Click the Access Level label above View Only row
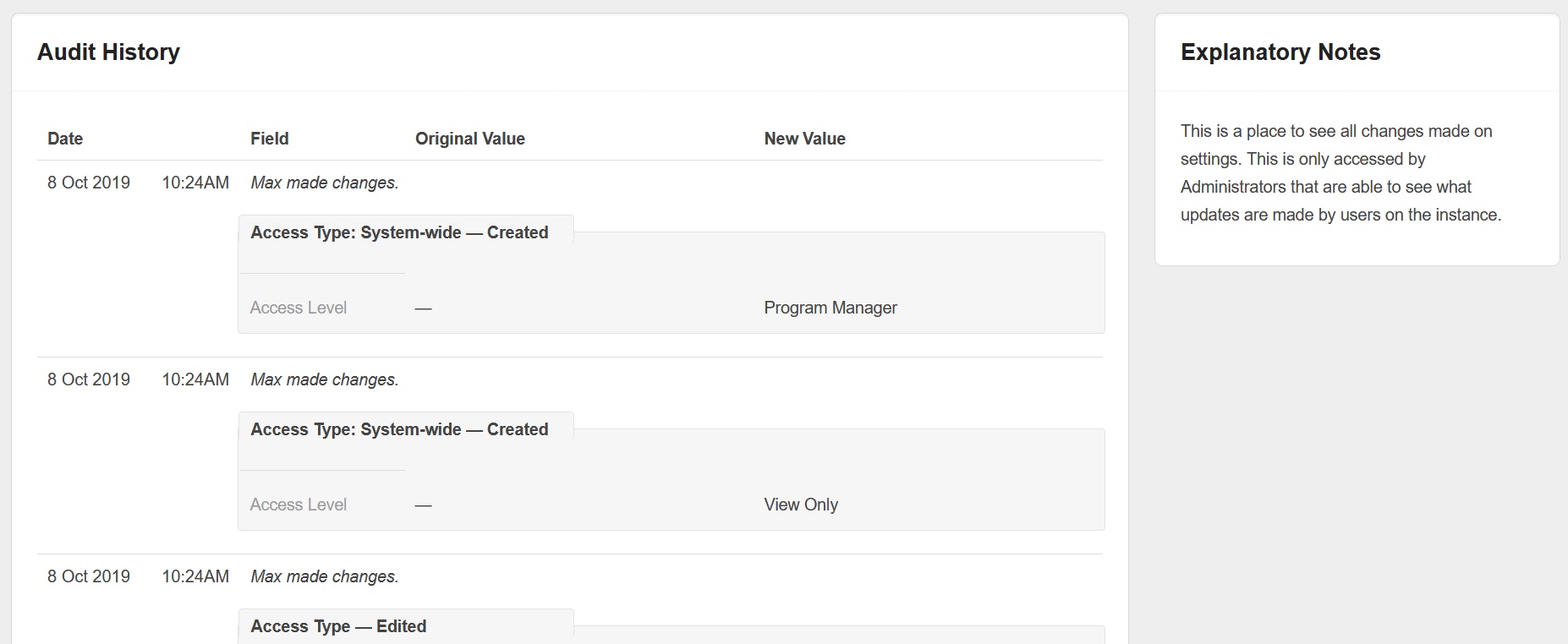1568x644 pixels. [299, 505]
